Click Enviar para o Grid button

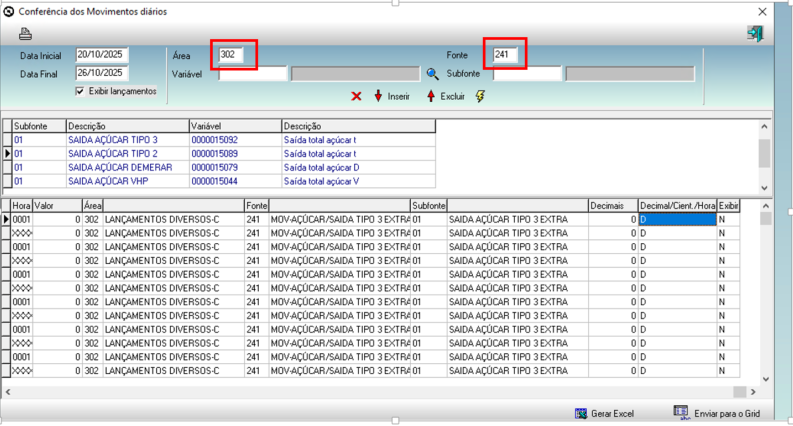717,413
